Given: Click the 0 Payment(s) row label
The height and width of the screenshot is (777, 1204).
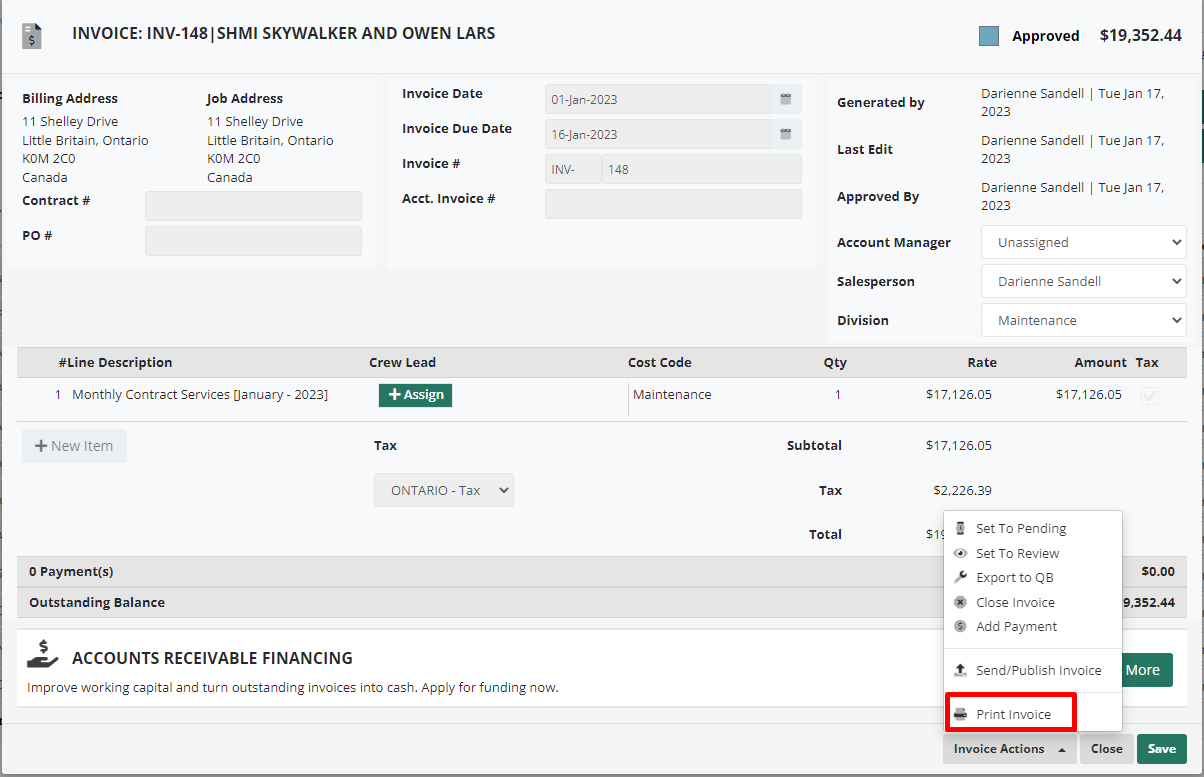Looking at the screenshot, I should (71, 572).
